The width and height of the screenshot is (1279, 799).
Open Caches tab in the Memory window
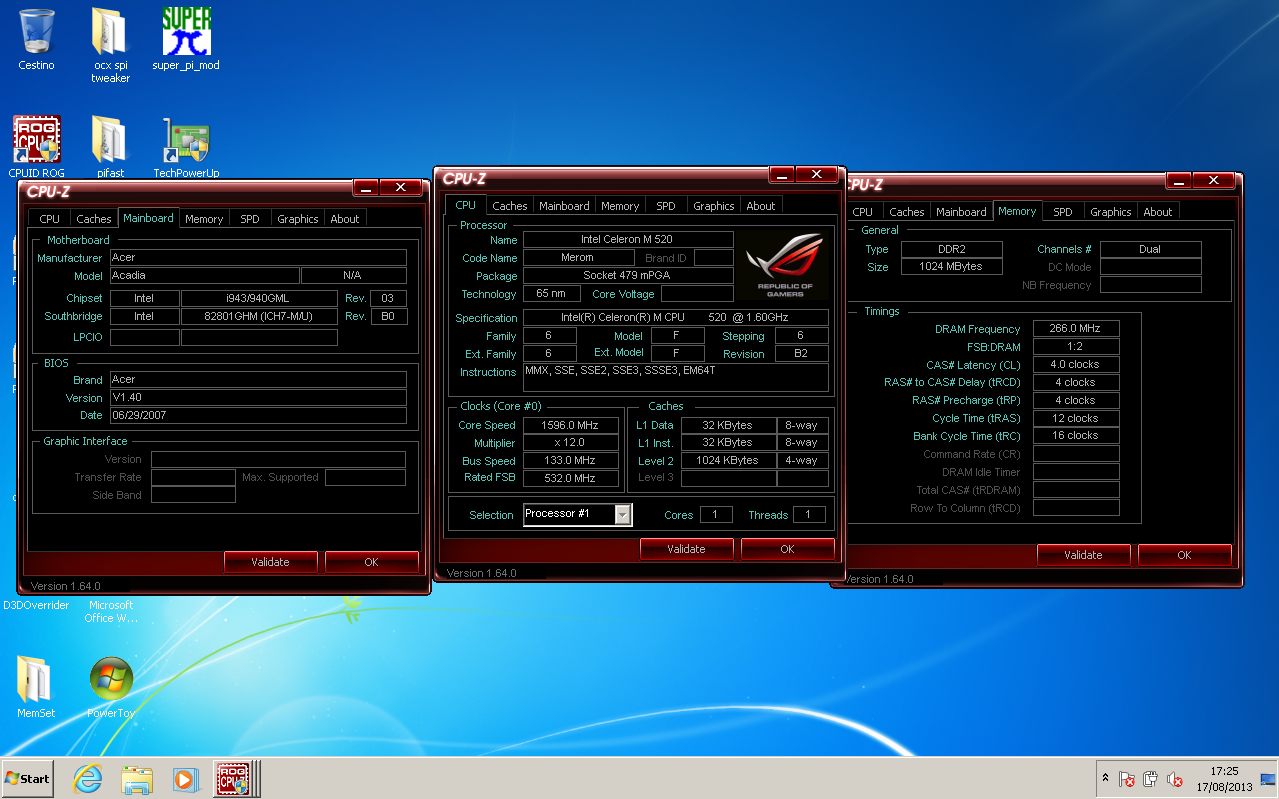[x=907, y=212]
